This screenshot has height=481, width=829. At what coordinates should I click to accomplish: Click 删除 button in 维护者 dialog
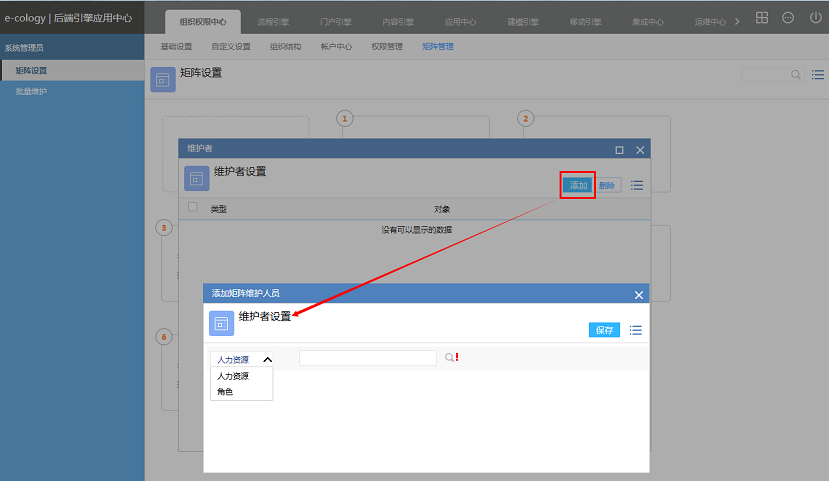607,186
